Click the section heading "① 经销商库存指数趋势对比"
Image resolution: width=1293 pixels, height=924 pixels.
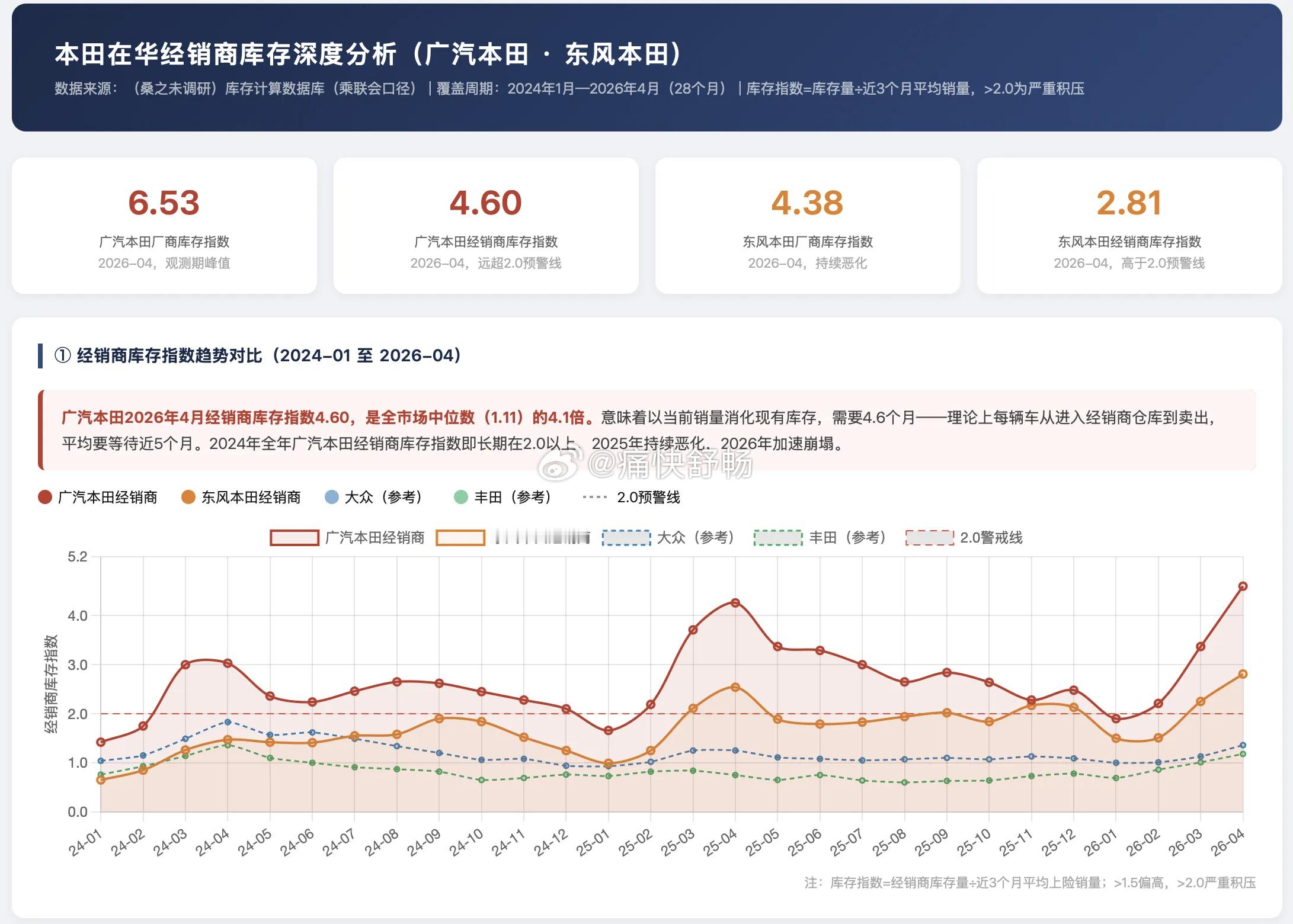click(x=258, y=355)
